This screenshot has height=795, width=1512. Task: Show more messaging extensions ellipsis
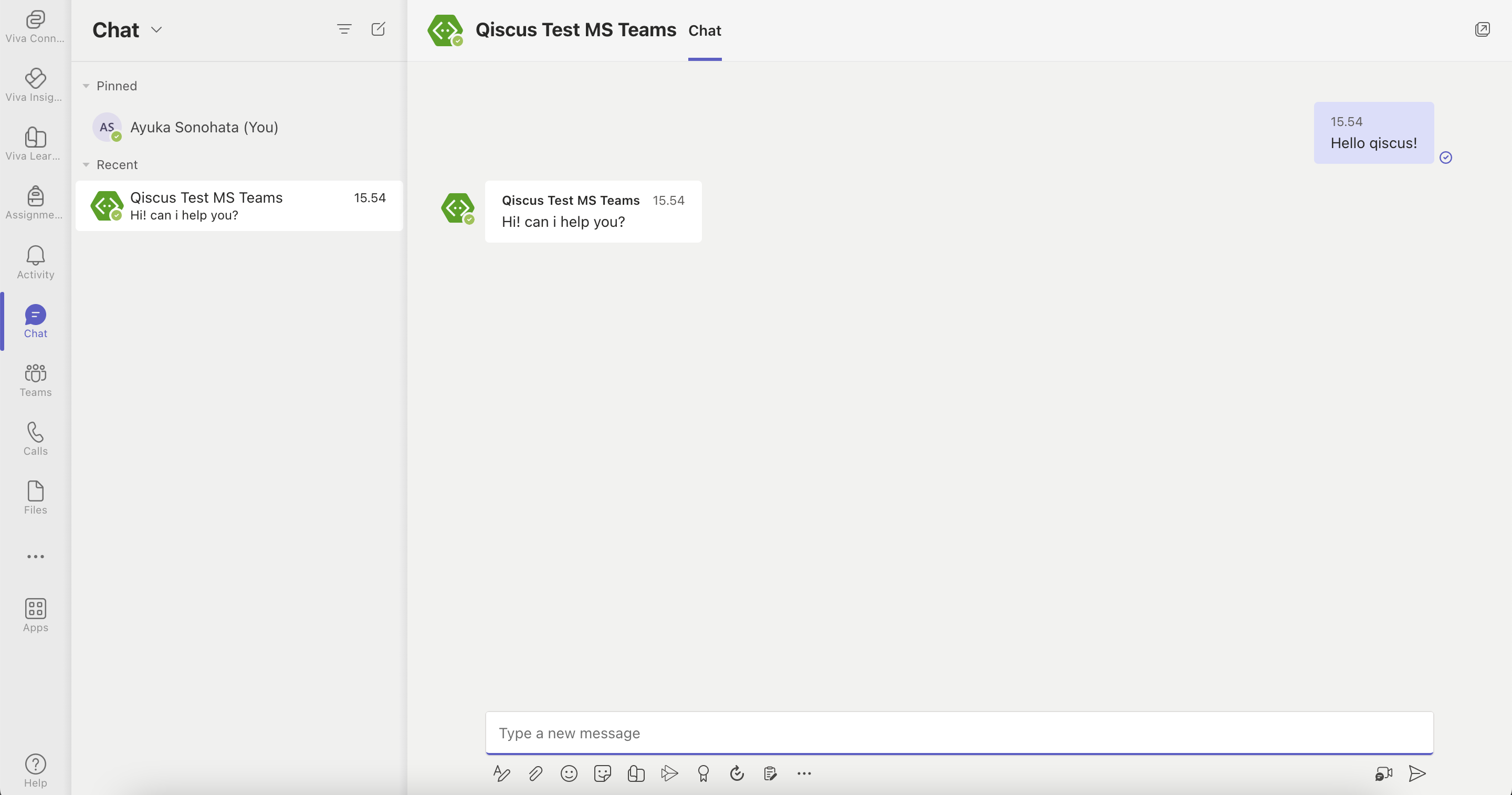pos(804,773)
